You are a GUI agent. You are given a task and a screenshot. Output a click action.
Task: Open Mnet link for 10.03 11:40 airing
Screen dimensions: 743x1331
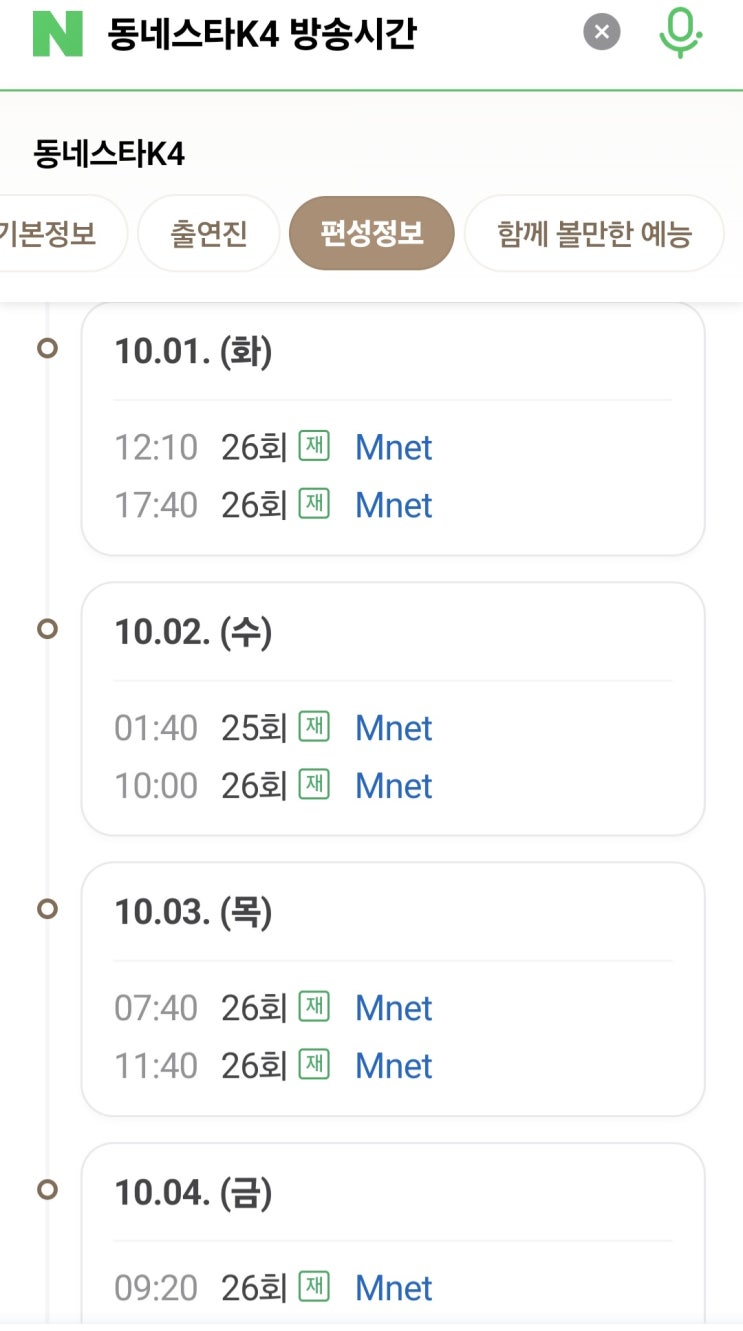point(394,1066)
